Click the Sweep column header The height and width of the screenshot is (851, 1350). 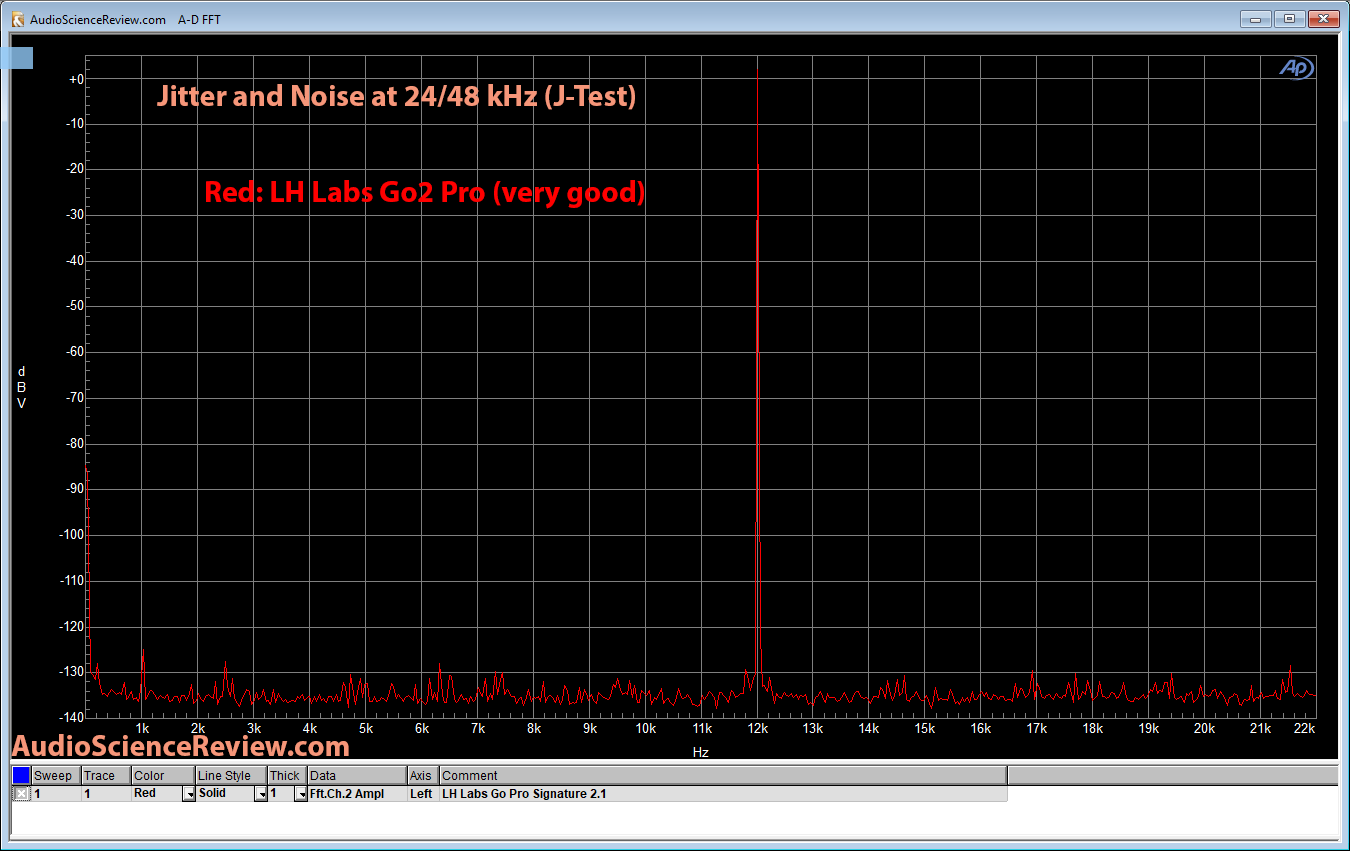pos(56,775)
